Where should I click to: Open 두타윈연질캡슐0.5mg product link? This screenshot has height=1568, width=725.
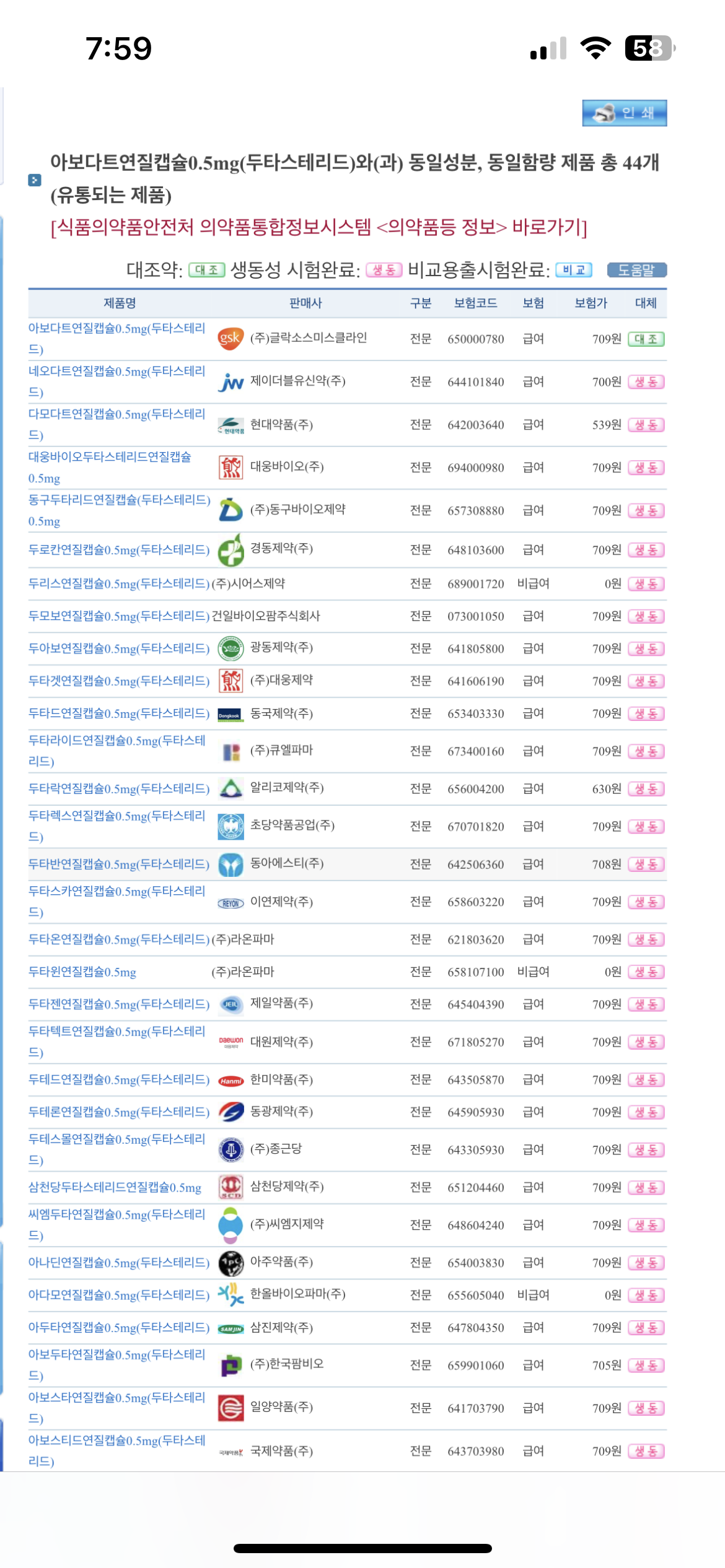pyautogui.click(x=82, y=972)
